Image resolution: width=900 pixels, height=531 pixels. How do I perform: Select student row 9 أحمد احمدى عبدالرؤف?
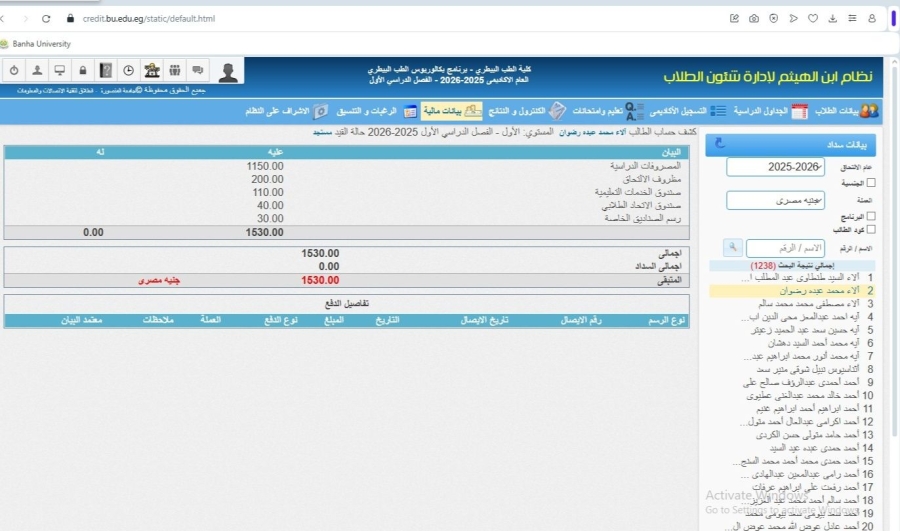tap(792, 382)
